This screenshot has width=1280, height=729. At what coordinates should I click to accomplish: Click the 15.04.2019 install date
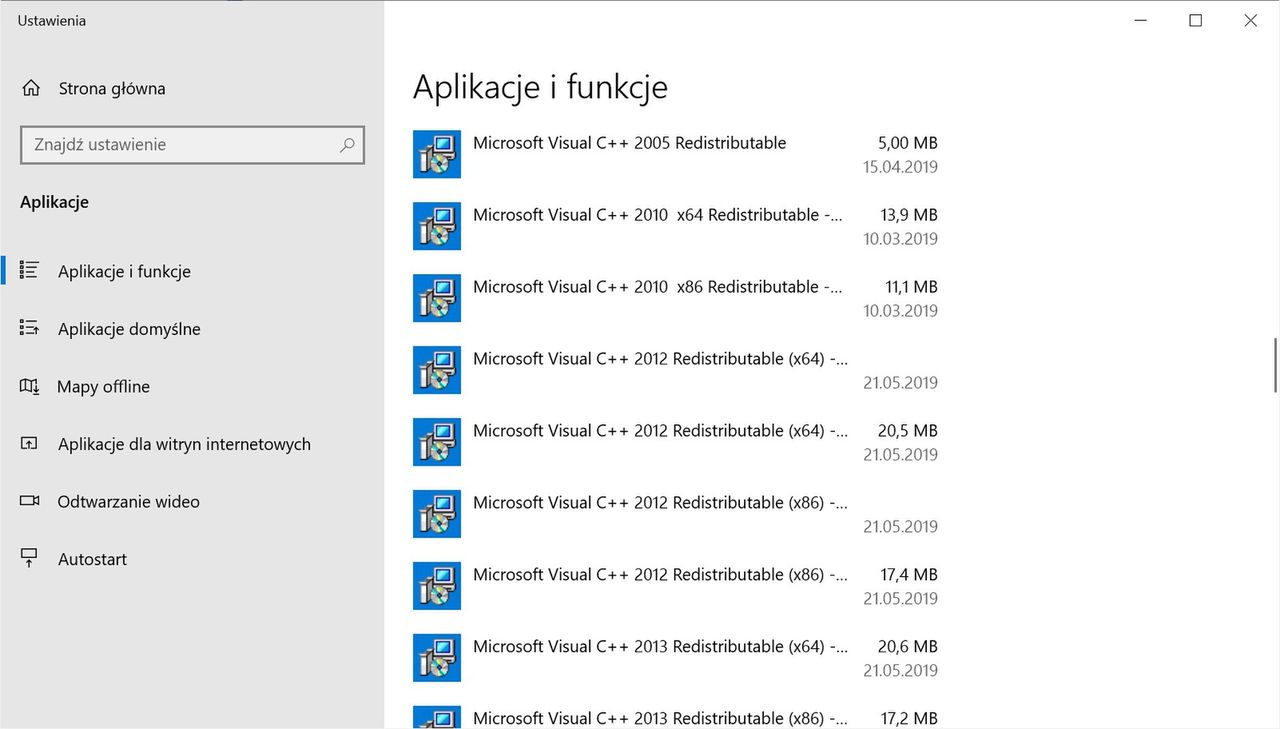click(x=900, y=167)
